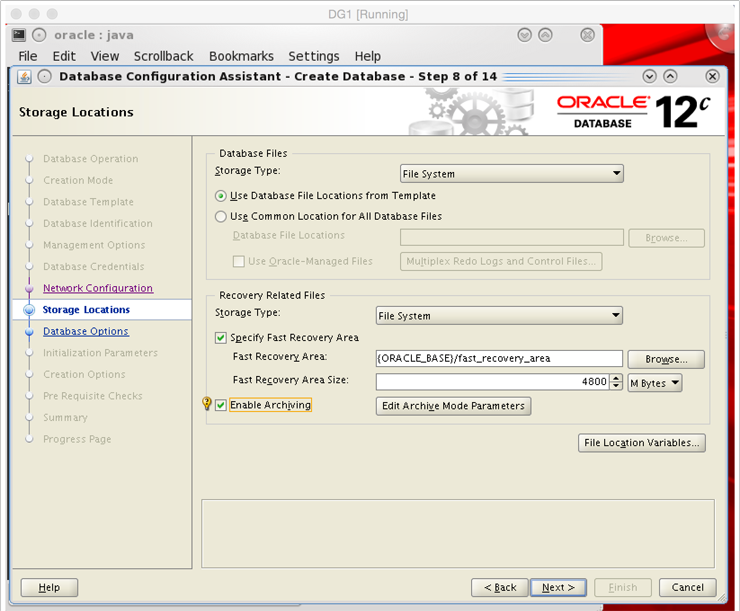This screenshot has width=740, height=611.
Task: Click Management Options step in sidebar
Action: click(x=94, y=245)
